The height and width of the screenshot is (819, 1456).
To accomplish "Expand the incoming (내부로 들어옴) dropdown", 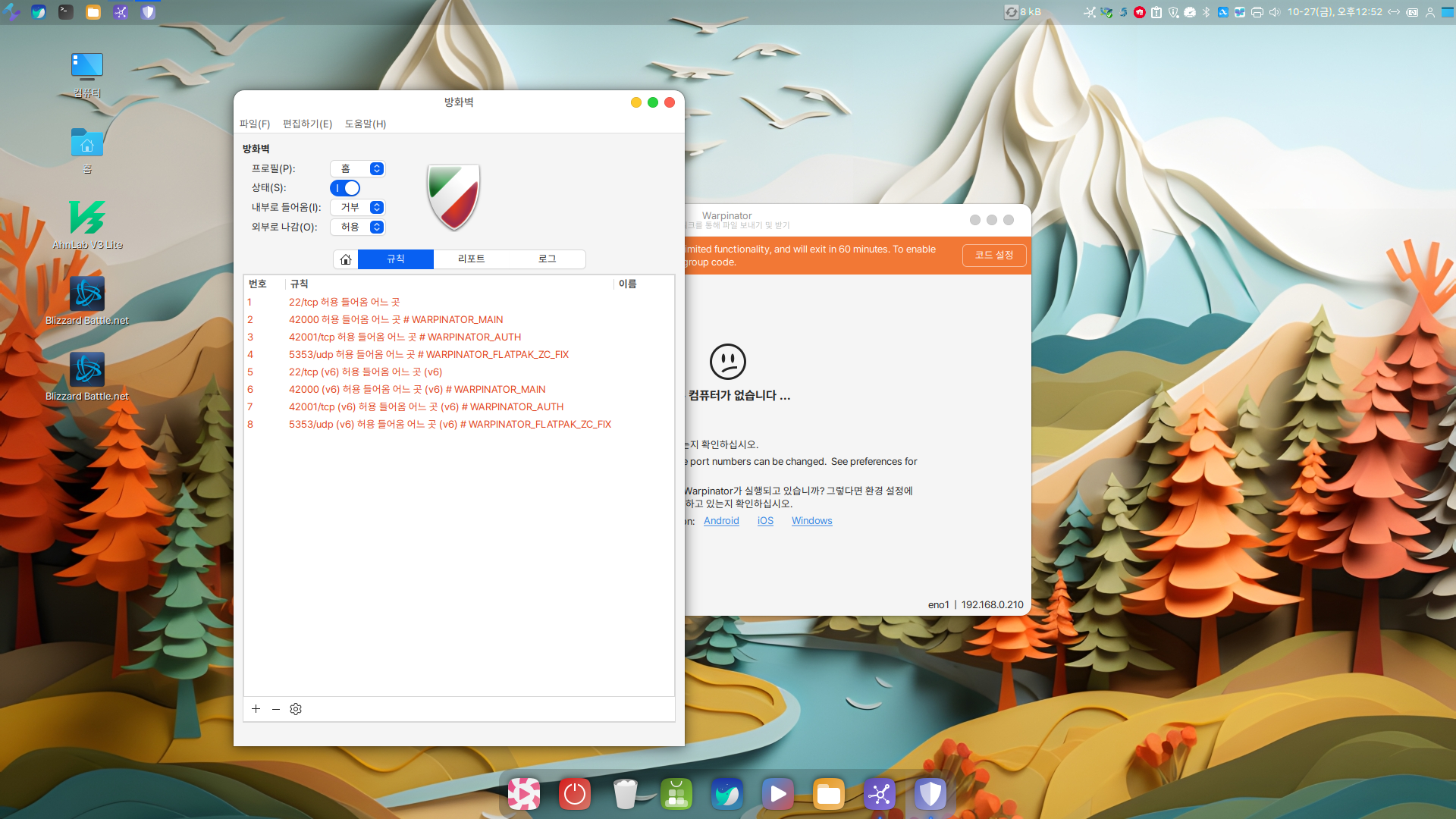I will tap(358, 207).
